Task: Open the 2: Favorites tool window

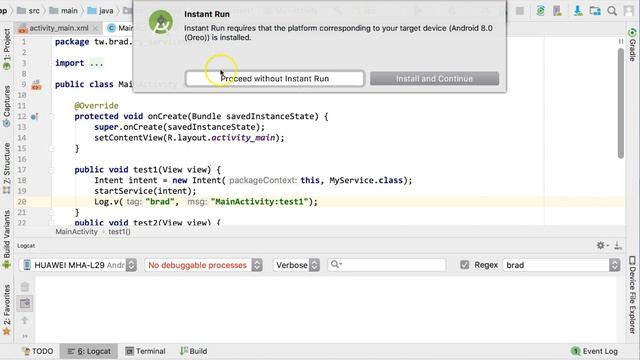Action: 7,309
